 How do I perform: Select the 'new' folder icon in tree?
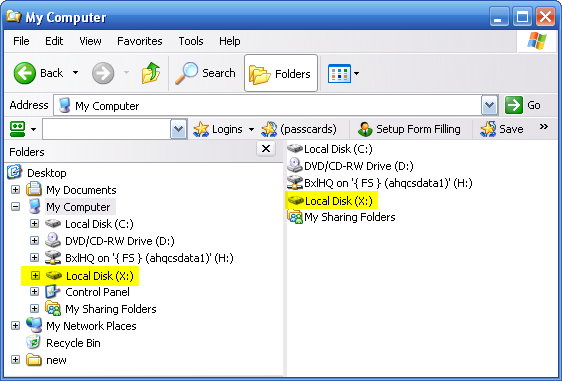point(34,359)
